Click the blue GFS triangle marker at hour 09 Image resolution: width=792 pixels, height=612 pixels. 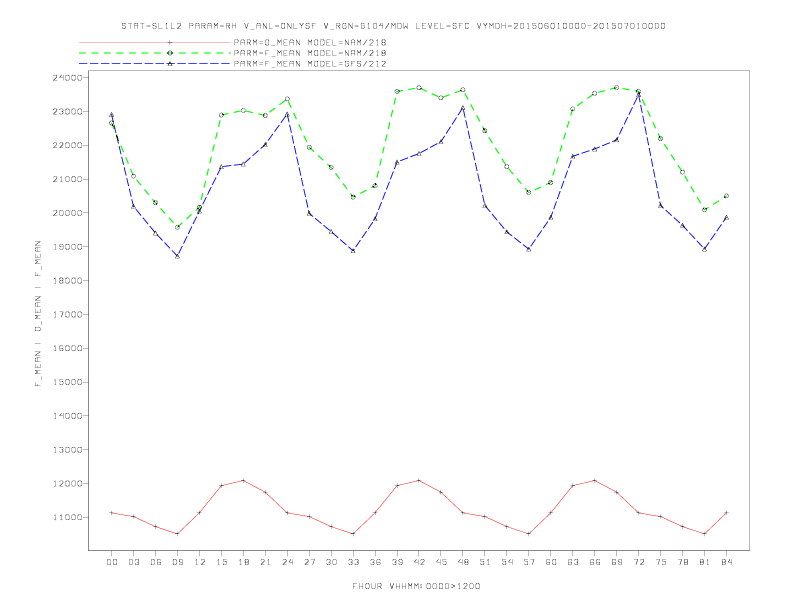(x=177, y=257)
